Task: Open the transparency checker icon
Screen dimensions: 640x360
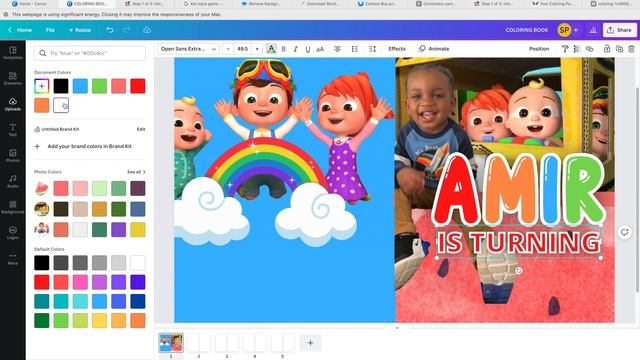Action: pos(577,49)
